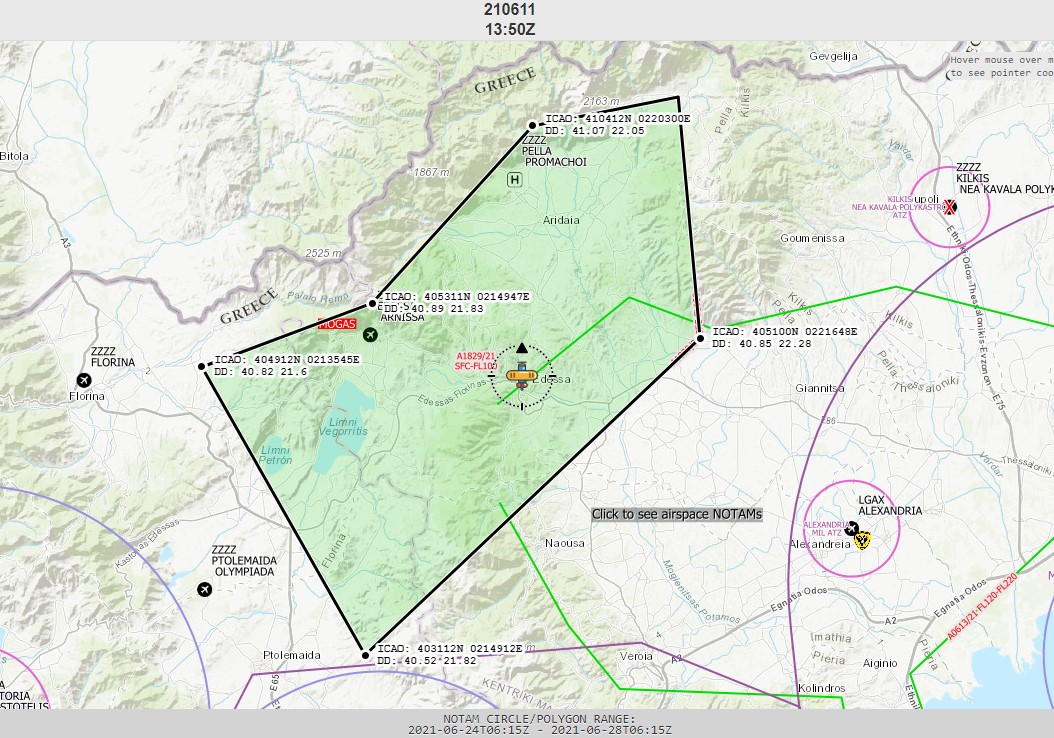Click the Ptolemaida Olympiada airfield icon
This screenshot has height=738, width=1054.
[206, 590]
